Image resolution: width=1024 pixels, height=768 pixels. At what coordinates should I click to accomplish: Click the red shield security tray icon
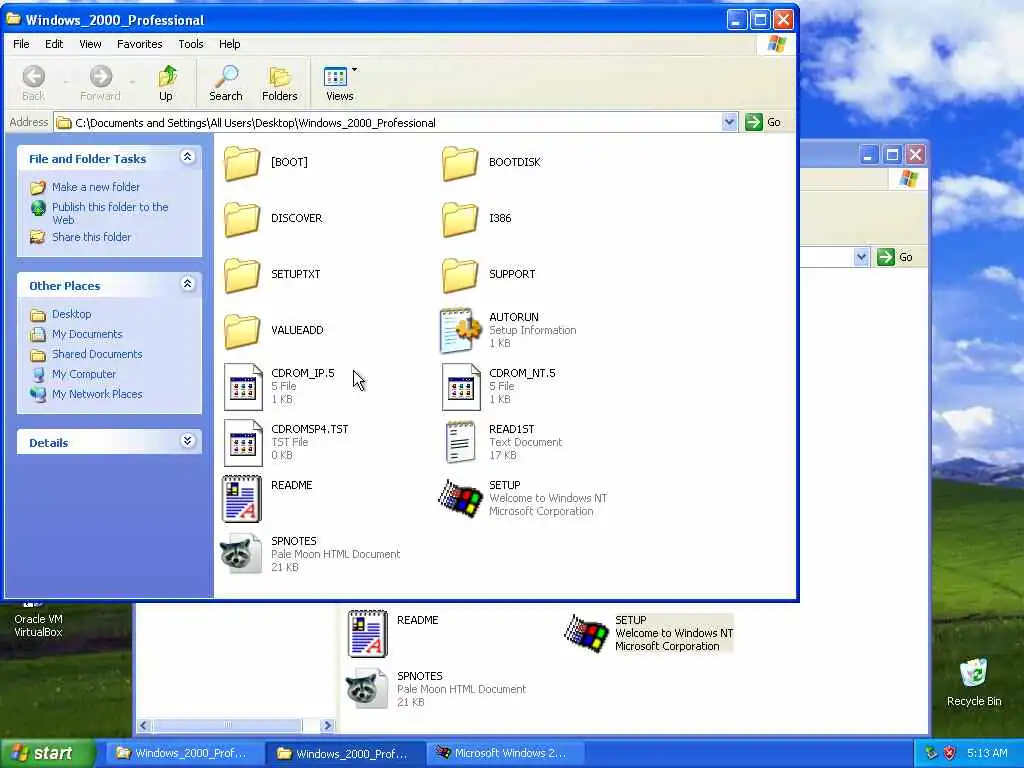950,753
